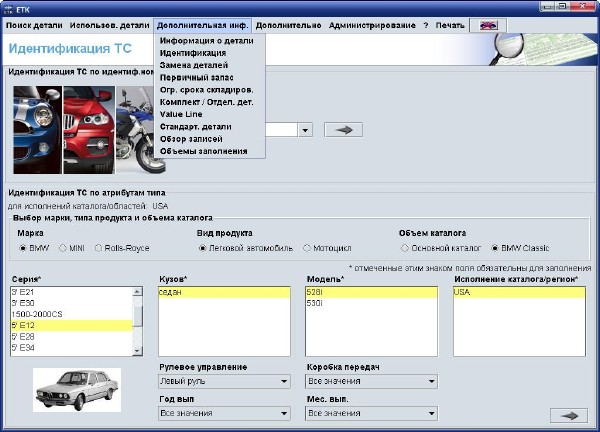Click the BMW E12 sedan thumbnail
The width and height of the screenshot is (600, 432).
[x=77, y=388]
